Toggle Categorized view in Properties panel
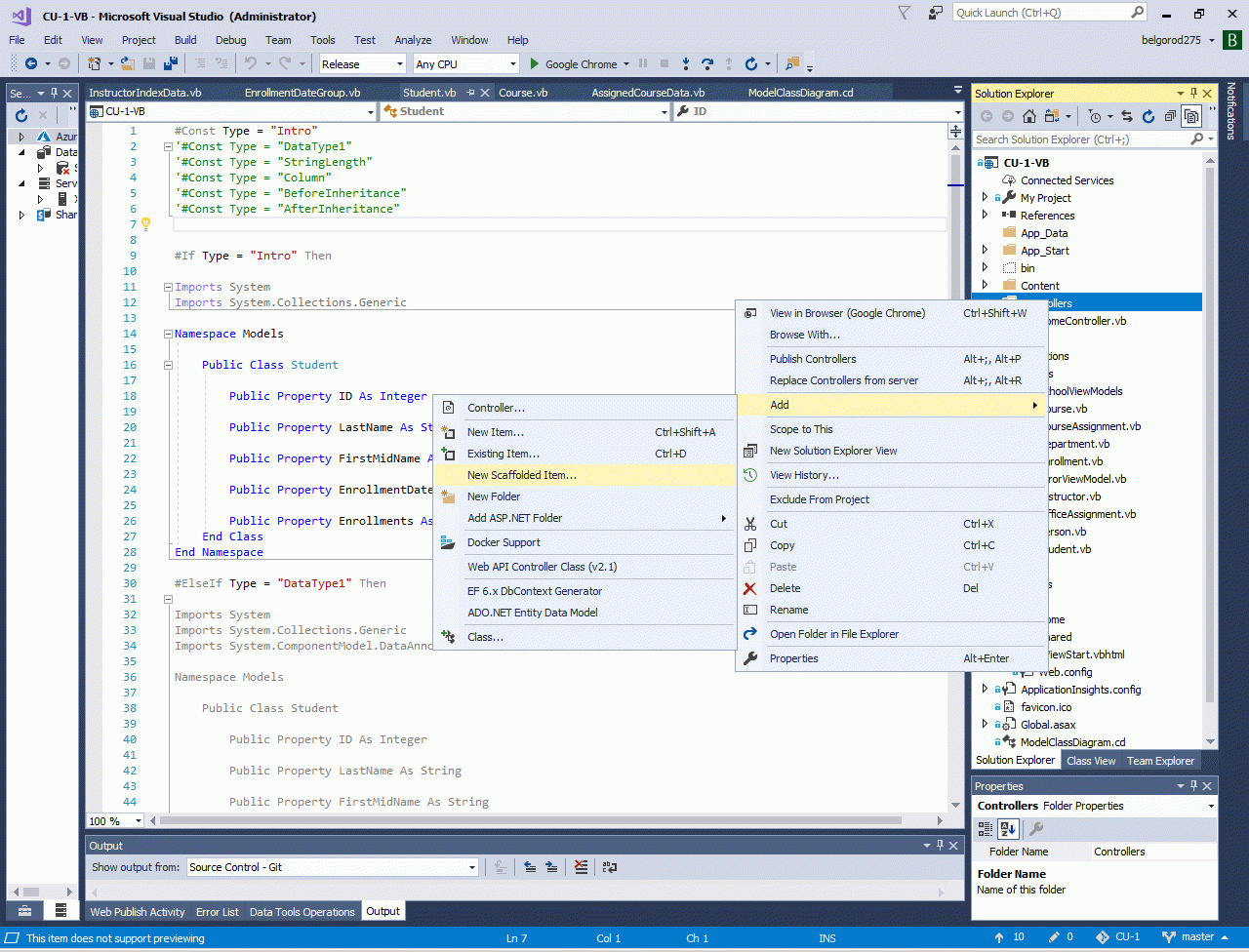1249x952 pixels. point(987,829)
